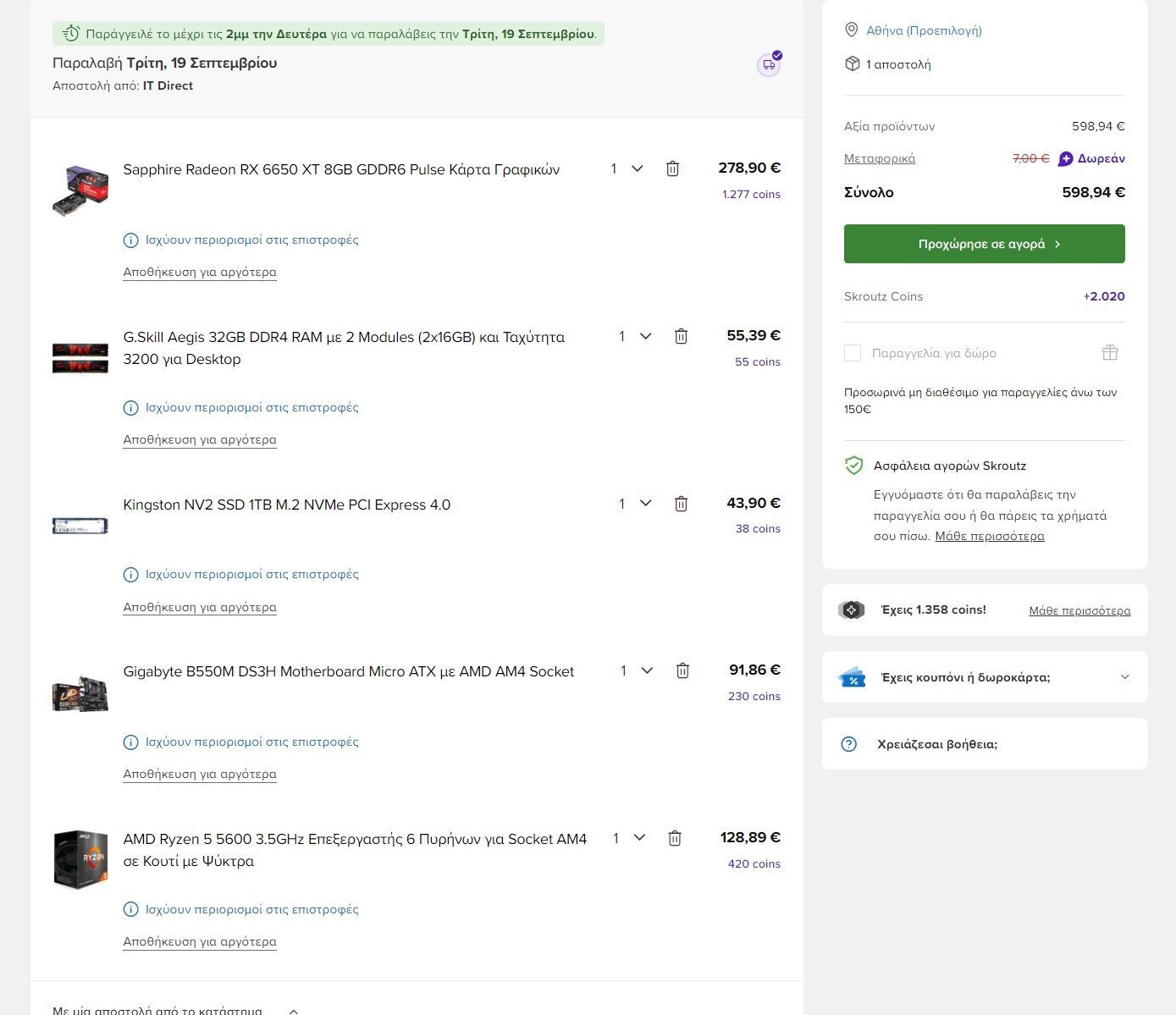Click the Skroutz Coins +2.020 value
Viewport: 1176px width, 1015px height.
pyautogui.click(x=1104, y=296)
